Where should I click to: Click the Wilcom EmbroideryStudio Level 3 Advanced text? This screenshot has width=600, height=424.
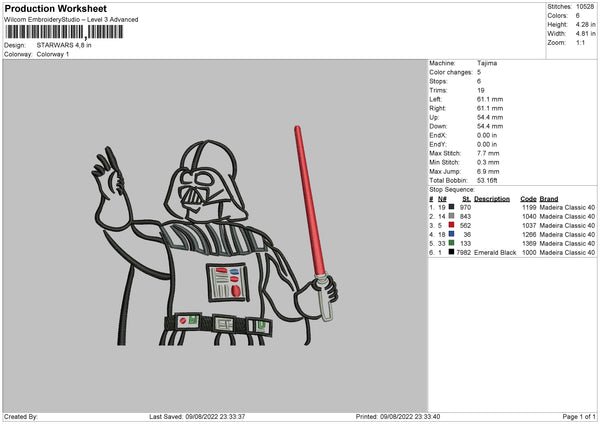pos(71,20)
